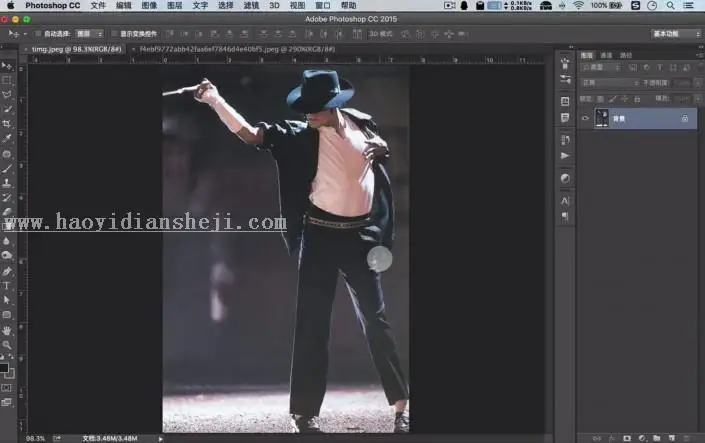Select the Move tool in the toolbox
Screen dimensions: 705x443
click(x=7, y=66)
